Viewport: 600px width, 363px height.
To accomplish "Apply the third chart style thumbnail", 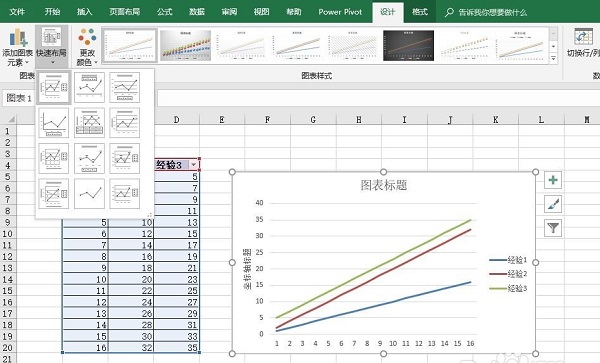I will click(x=241, y=46).
